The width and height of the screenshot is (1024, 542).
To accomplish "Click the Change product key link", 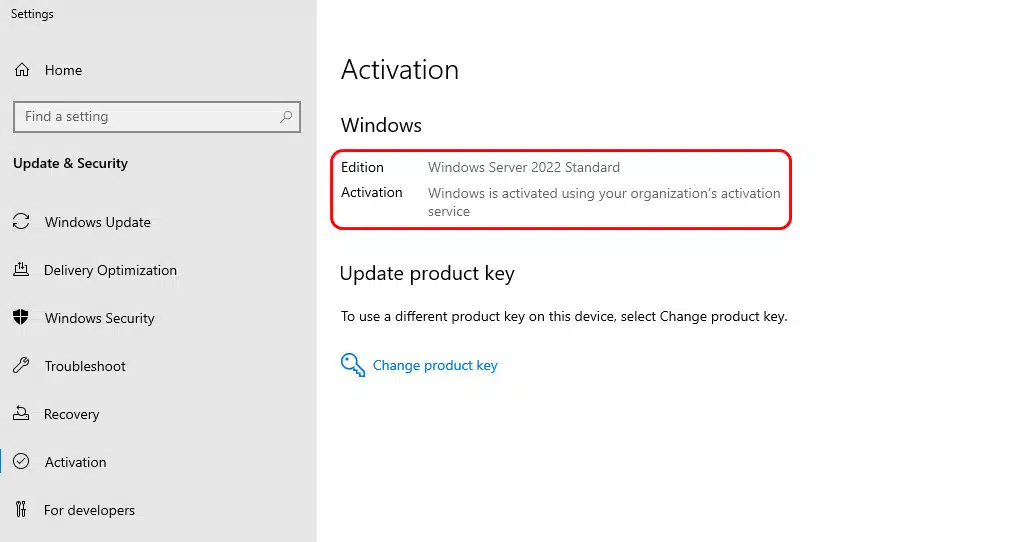I will tap(435, 365).
